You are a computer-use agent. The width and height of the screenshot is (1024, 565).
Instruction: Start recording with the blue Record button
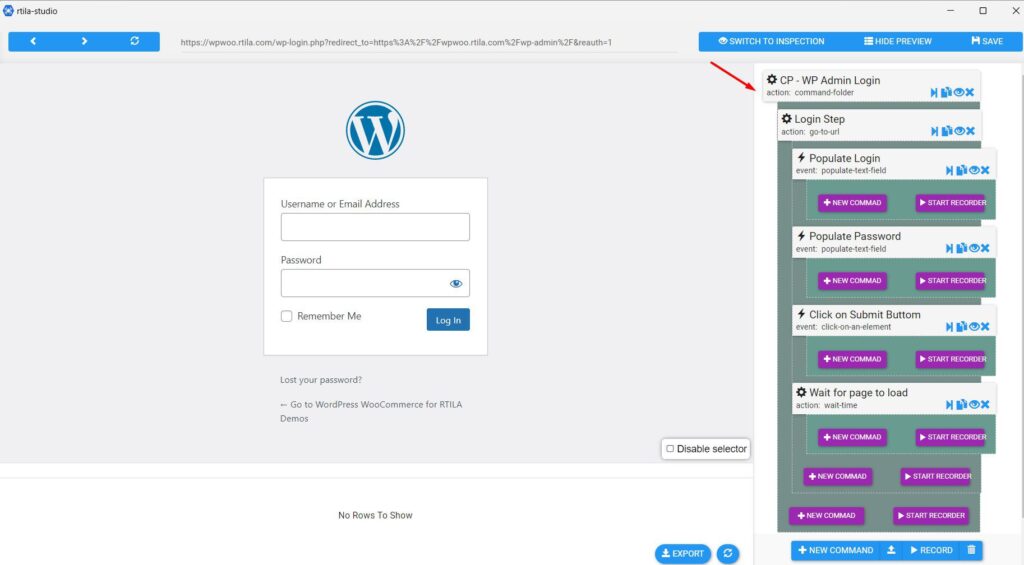tap(931, 550)
